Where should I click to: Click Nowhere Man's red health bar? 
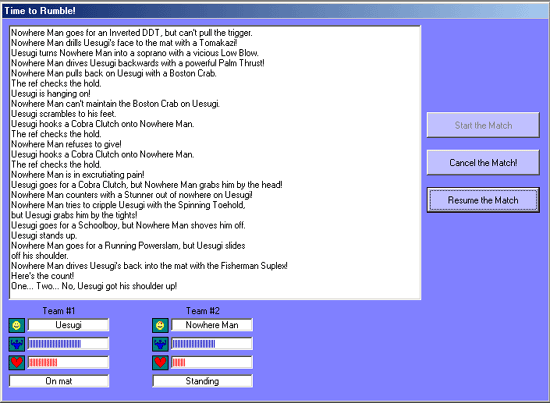pos(212,362)
